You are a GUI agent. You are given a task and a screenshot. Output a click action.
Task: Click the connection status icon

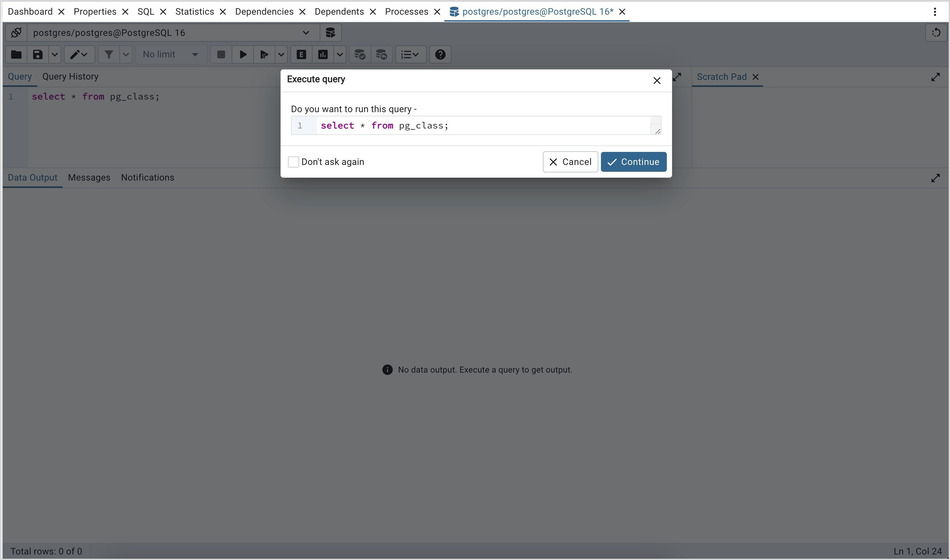[x=16, y=33]
